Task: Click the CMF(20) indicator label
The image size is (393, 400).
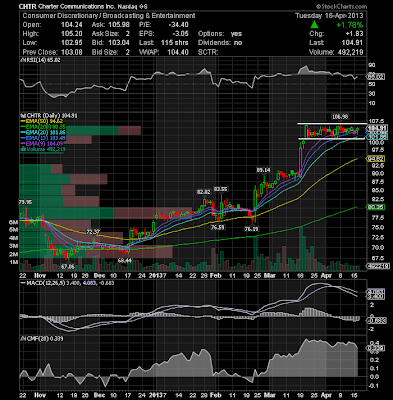Action: [42, 338]
